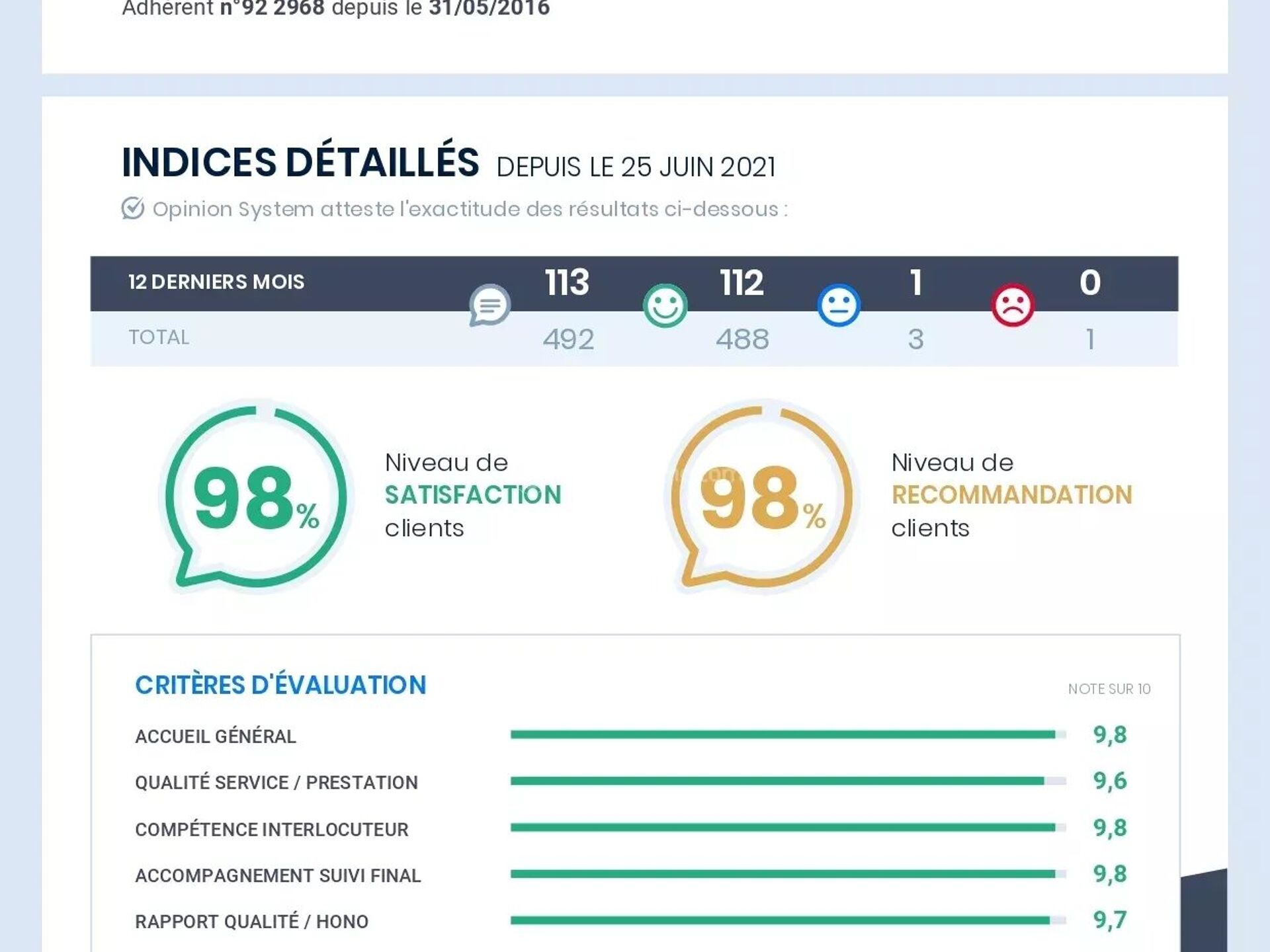Click the TOTAL row label
This screenshot has width=1270, height=952.
[159, 338]
